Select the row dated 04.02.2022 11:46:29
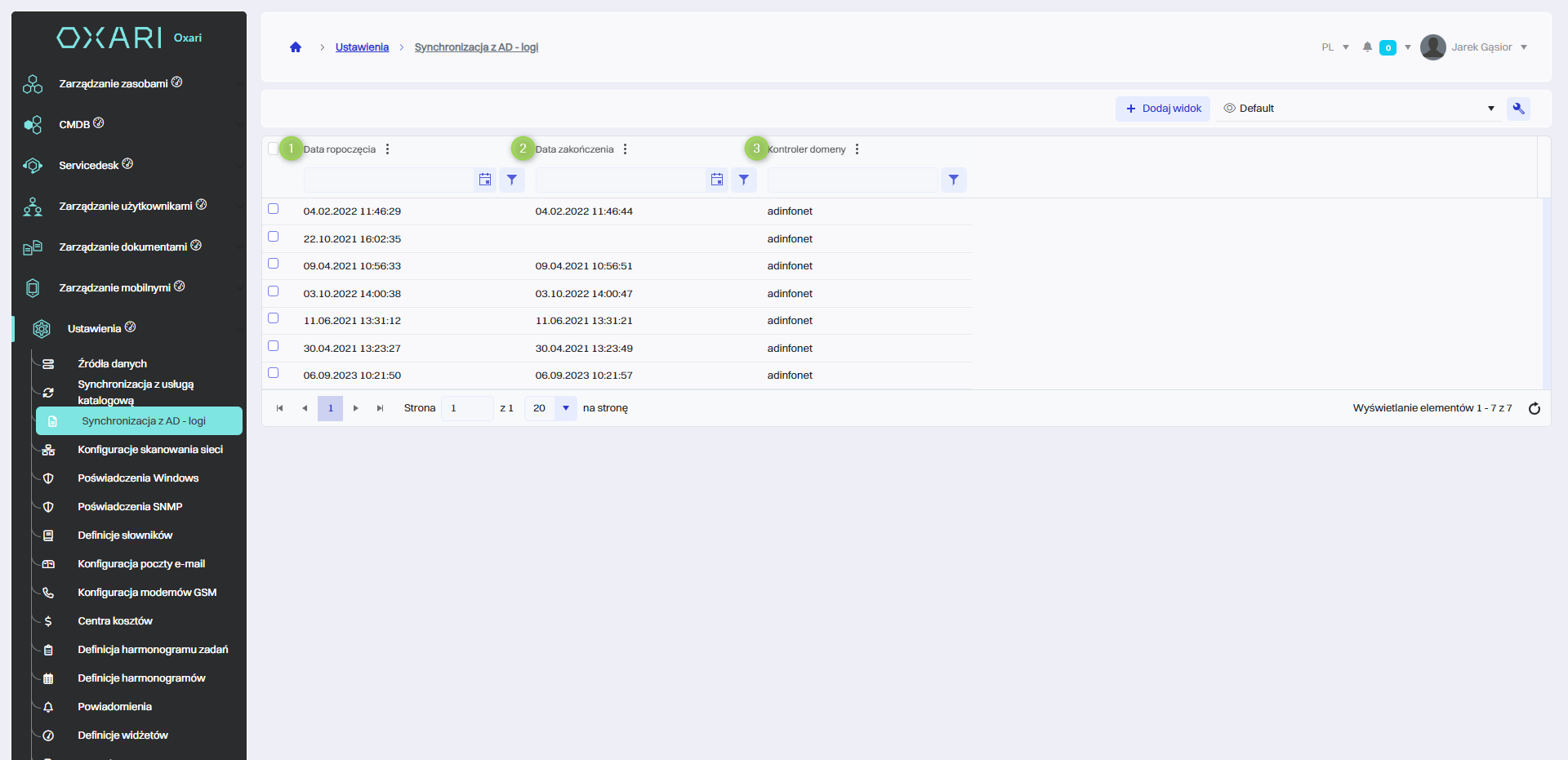The image size is (1568, 760). tap(274, 209)
